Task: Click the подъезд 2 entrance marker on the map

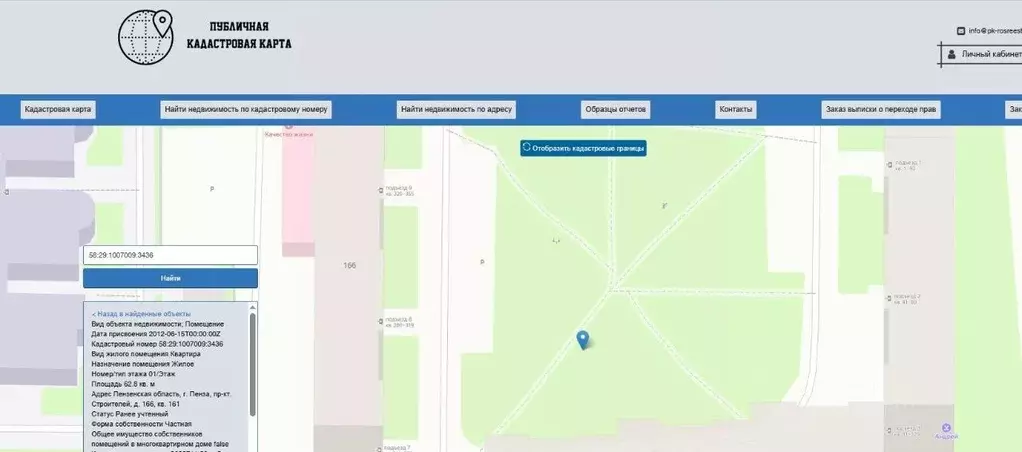Action: point(888,298)
